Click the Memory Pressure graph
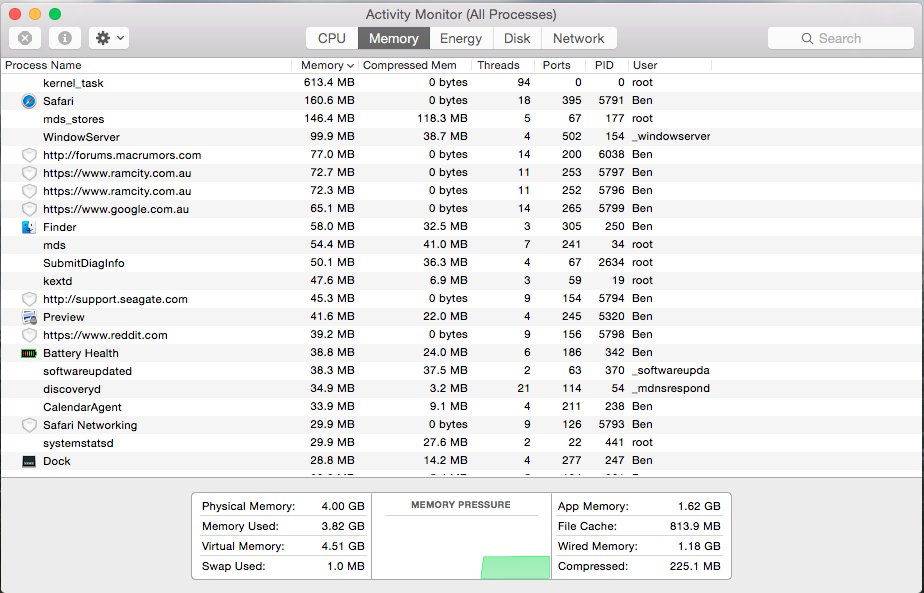The image size is (924, 593). coord(461,548)
